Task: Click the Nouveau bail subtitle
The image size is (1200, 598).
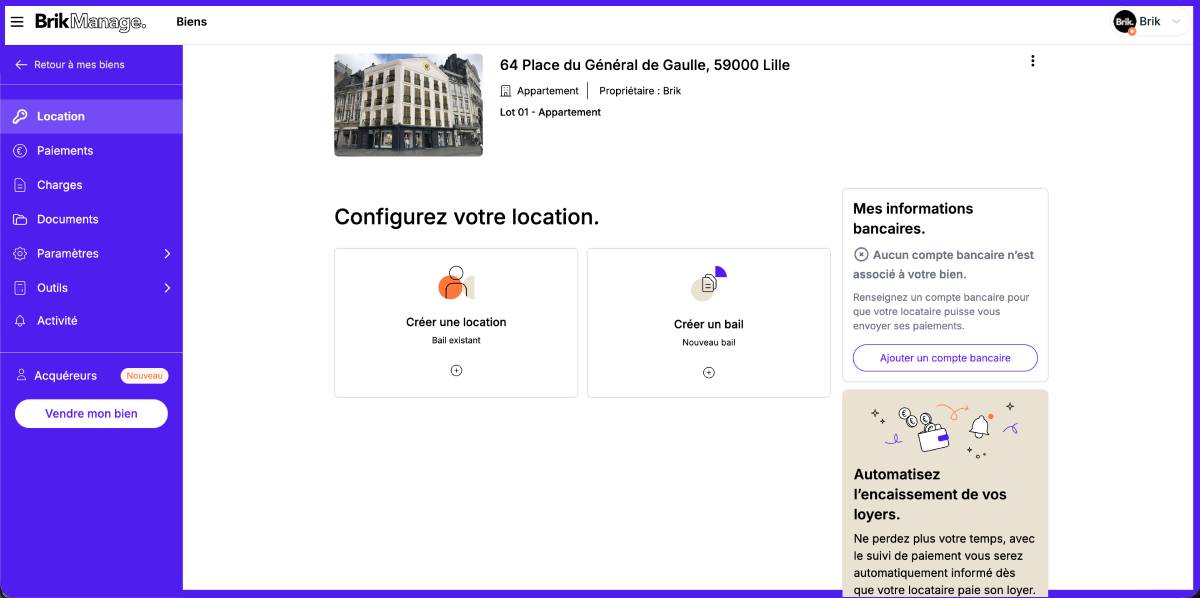Action: (709, 343)
